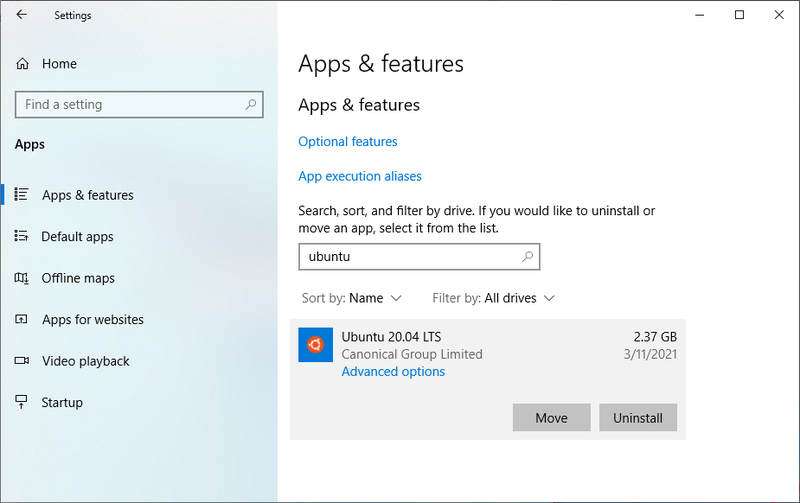Click the Ubuntu app logo icon
Screen dimensions: 800x503
tap(315, 345)
